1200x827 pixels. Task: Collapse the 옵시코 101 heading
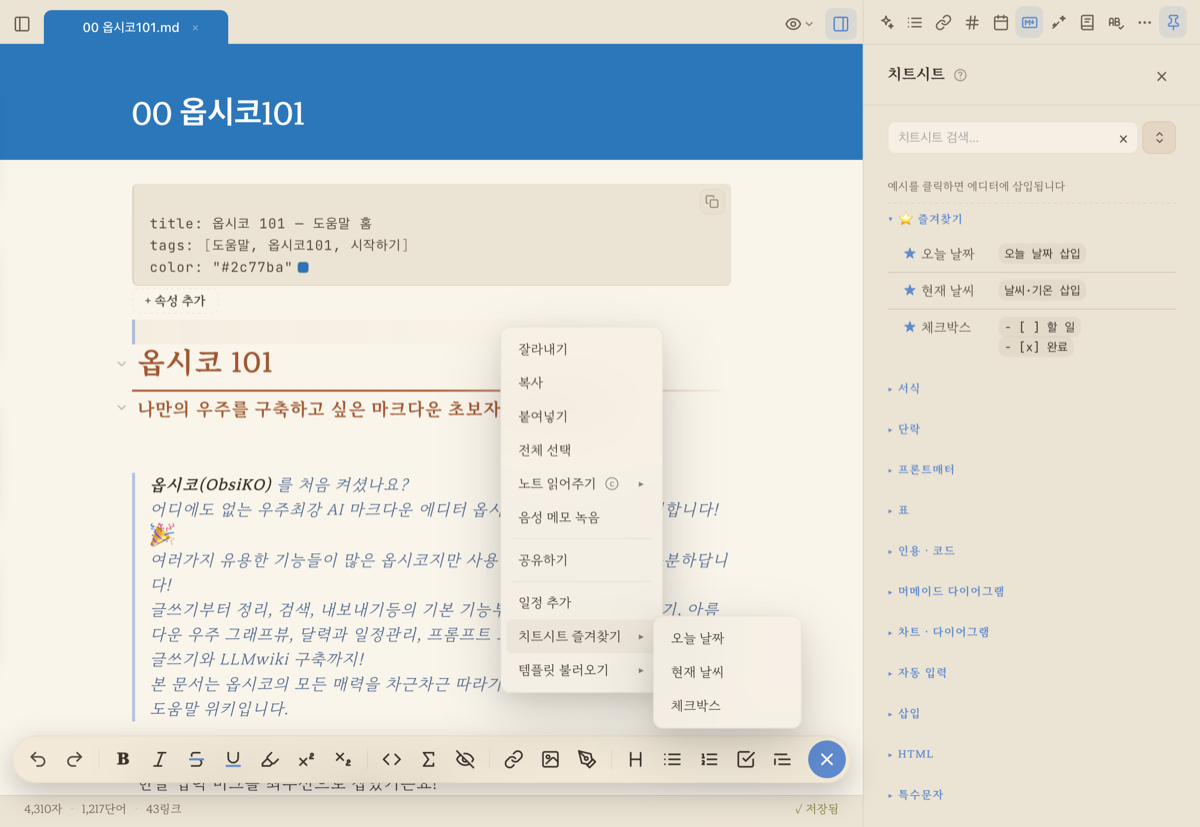(x=121, y=363)
